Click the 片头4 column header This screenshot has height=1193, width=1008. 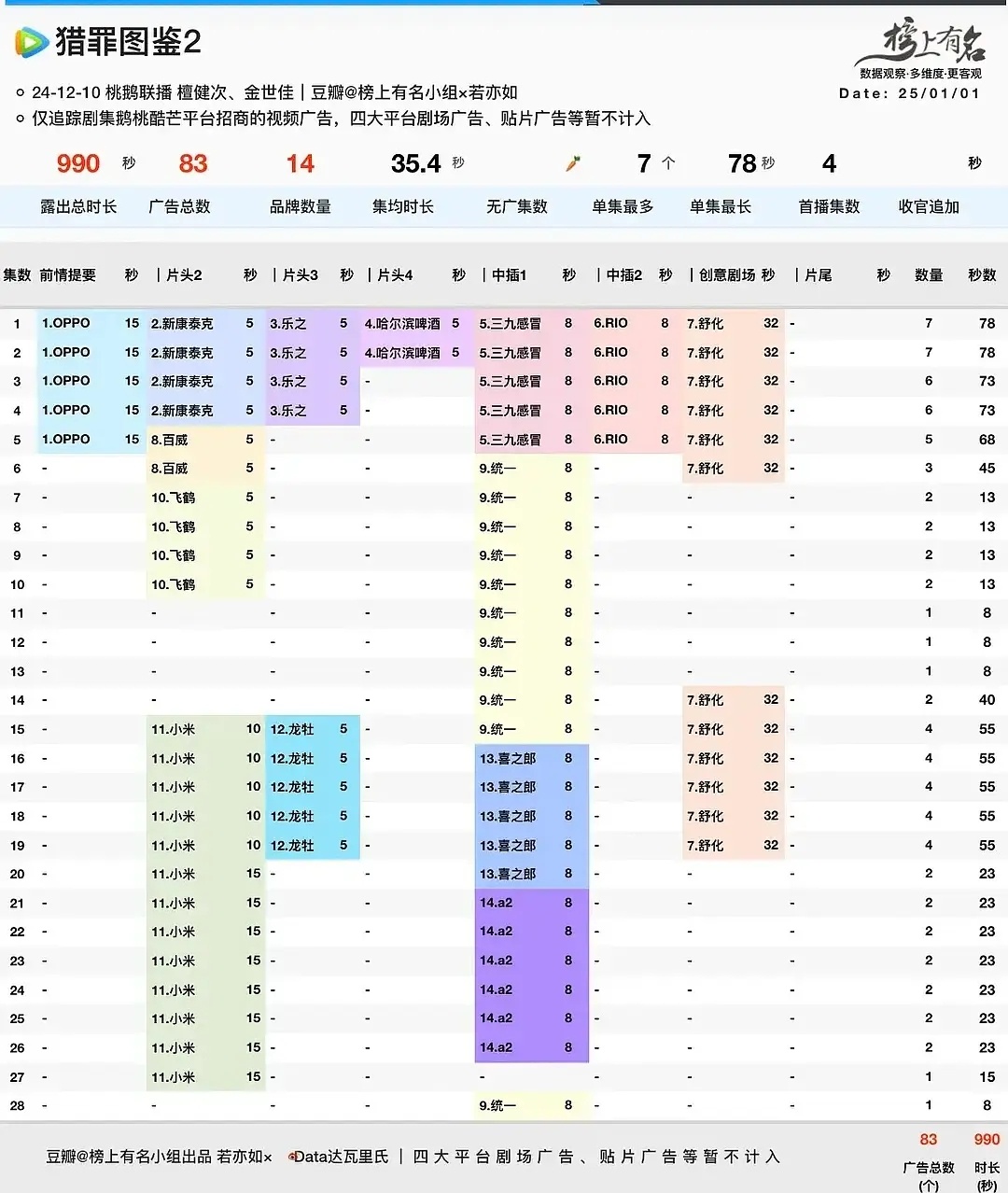click(395, 274)
